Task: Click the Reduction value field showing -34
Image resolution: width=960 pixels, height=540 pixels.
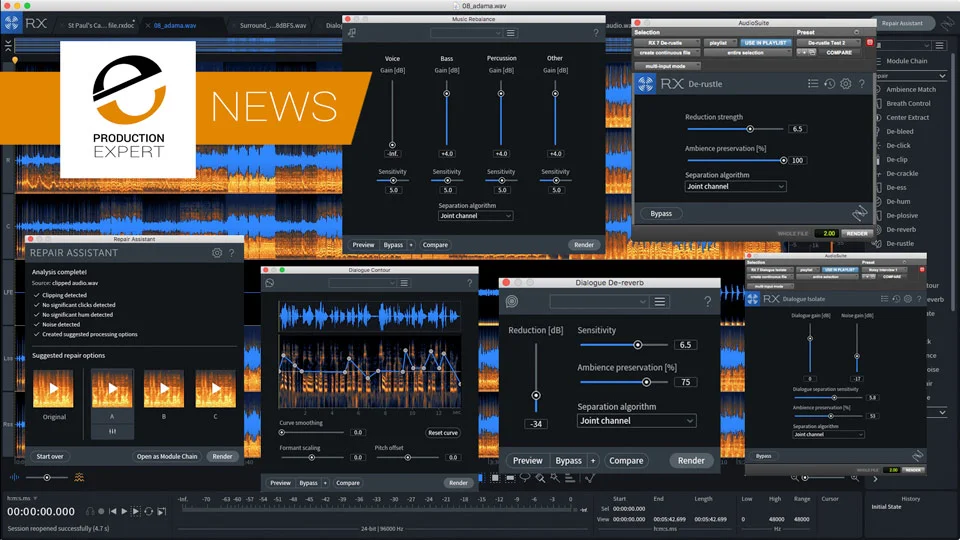Action: (536, 424)
